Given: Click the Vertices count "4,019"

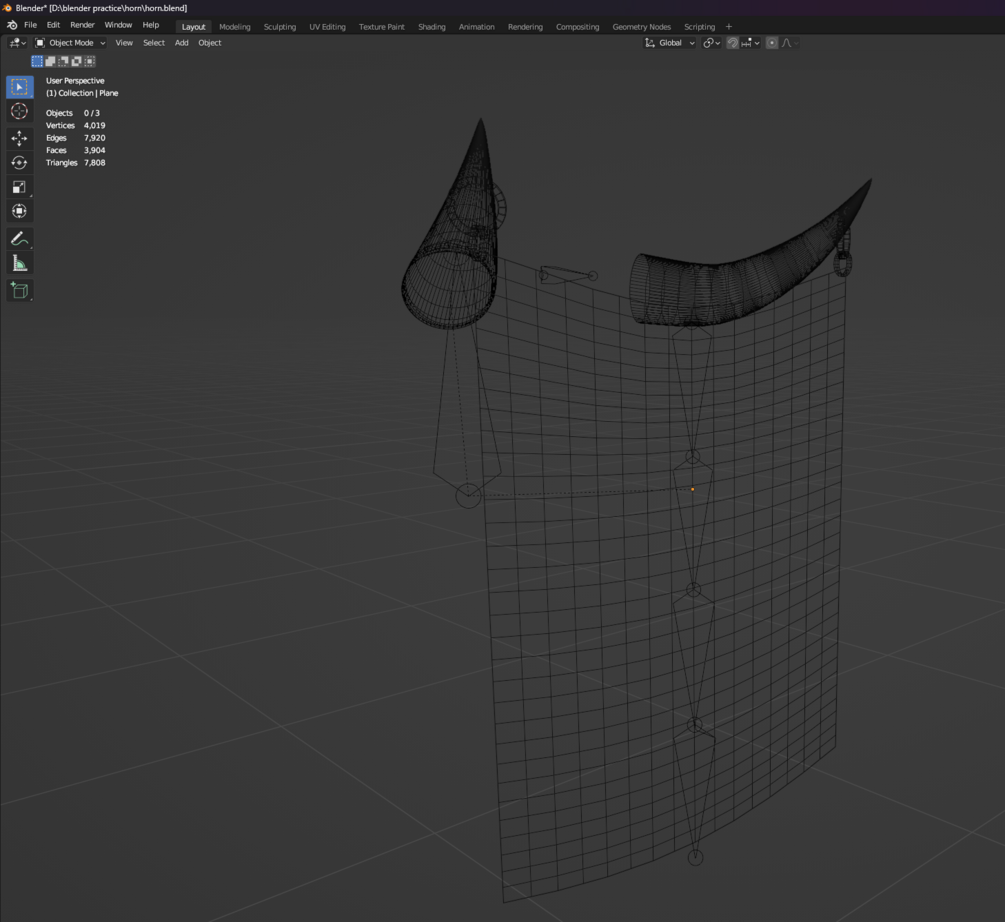Looking at the screenshot, I should coord(94,126).
